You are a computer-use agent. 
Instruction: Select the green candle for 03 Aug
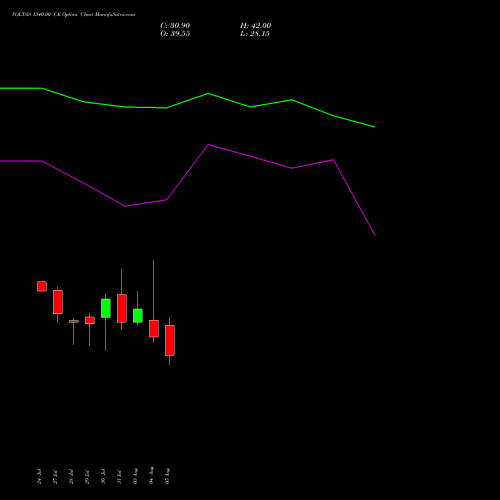click(138, 316)
